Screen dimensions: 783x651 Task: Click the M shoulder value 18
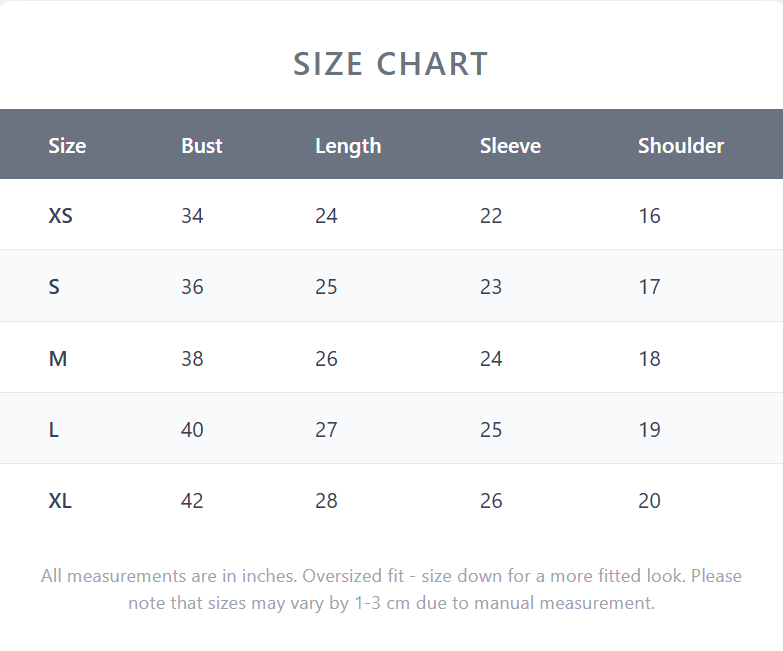pos(649,358)
